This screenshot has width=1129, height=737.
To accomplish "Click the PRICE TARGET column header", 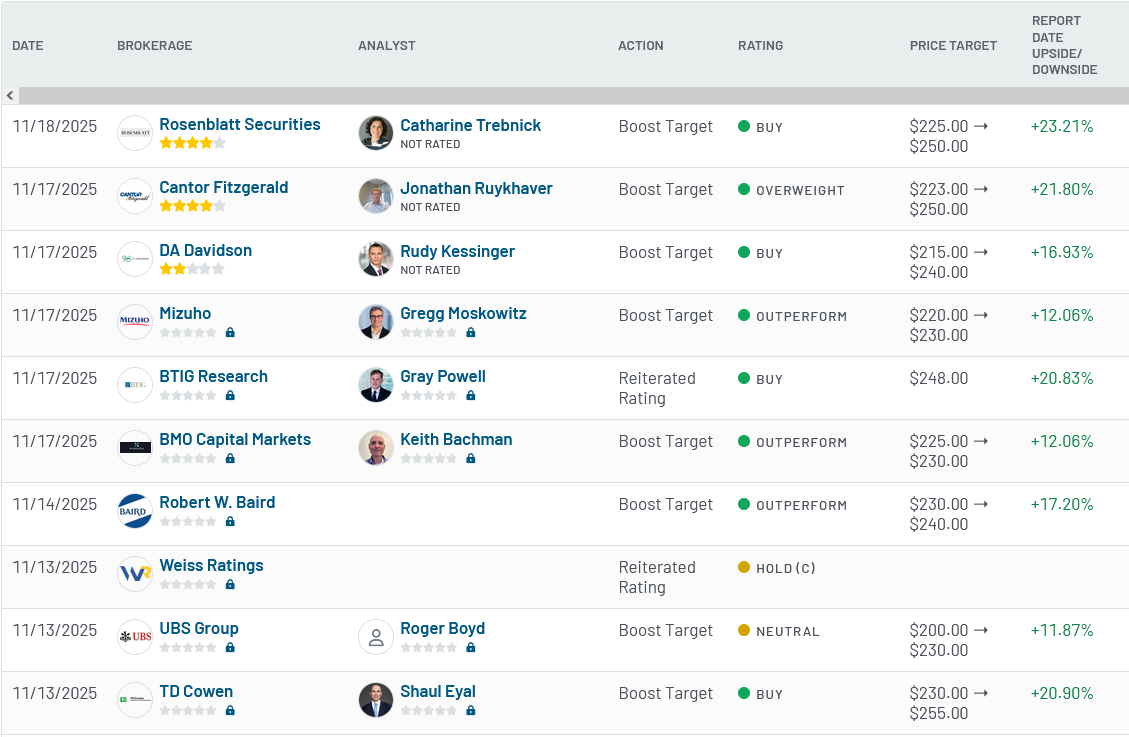I will click(953, 45).
